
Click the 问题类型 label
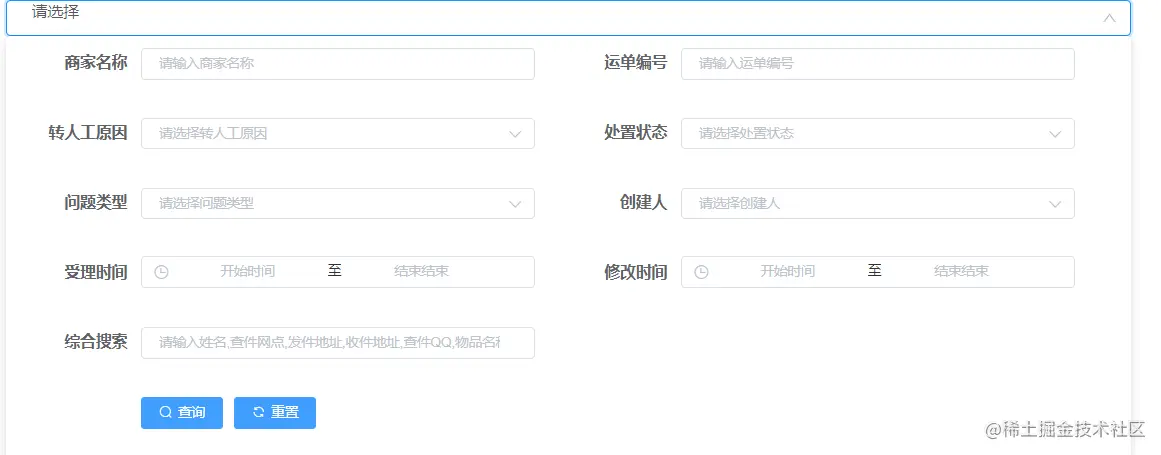click(96, 203)
